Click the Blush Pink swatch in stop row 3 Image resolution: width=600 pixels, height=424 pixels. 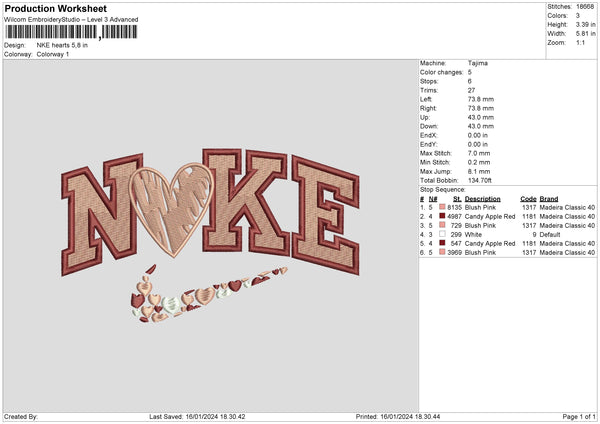[442, 225]
